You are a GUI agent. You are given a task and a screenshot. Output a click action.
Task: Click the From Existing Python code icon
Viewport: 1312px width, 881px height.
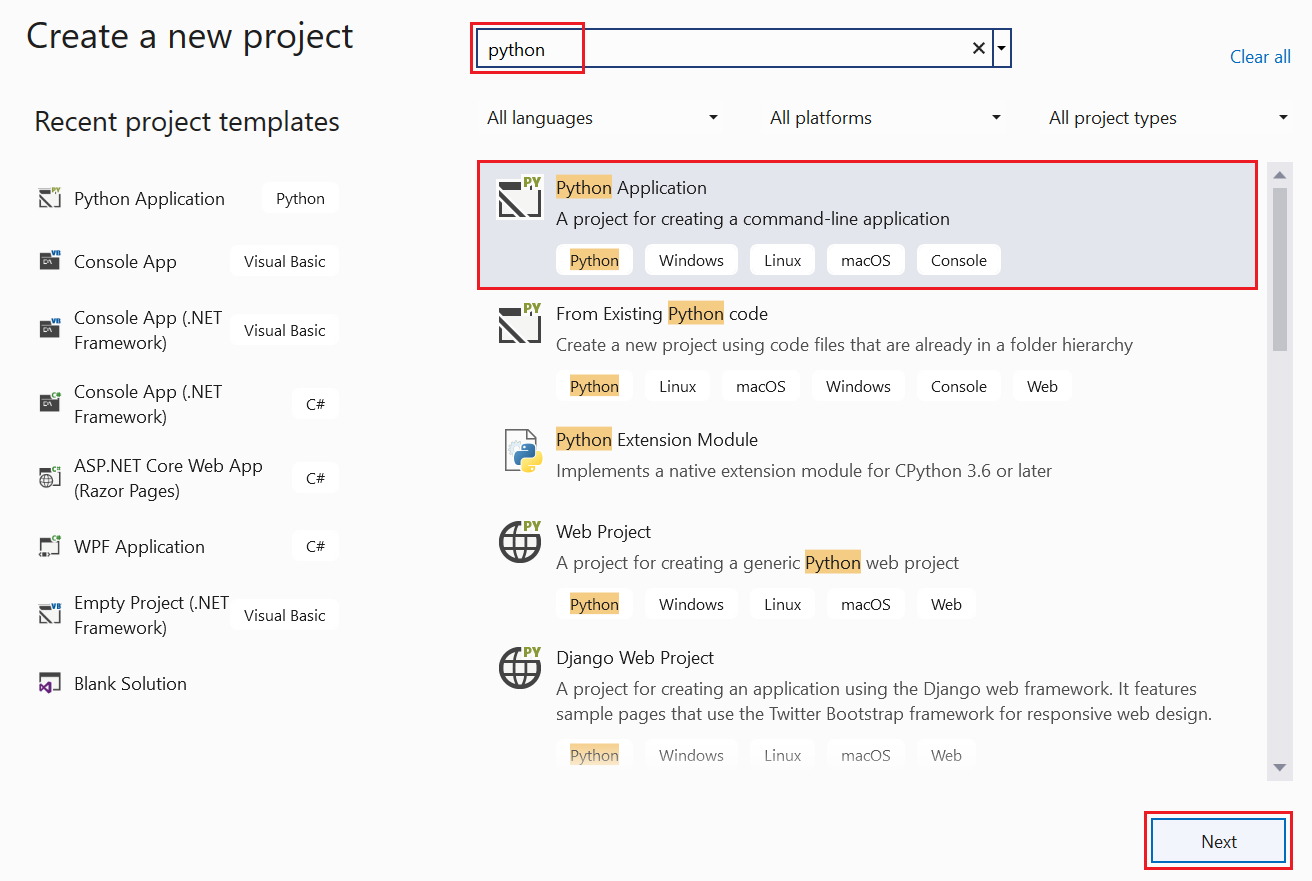(520, 324)
